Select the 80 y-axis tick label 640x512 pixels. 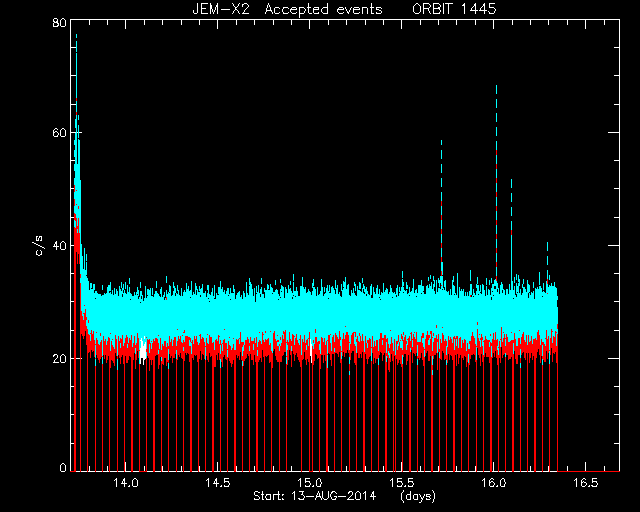tap(60, 23)
